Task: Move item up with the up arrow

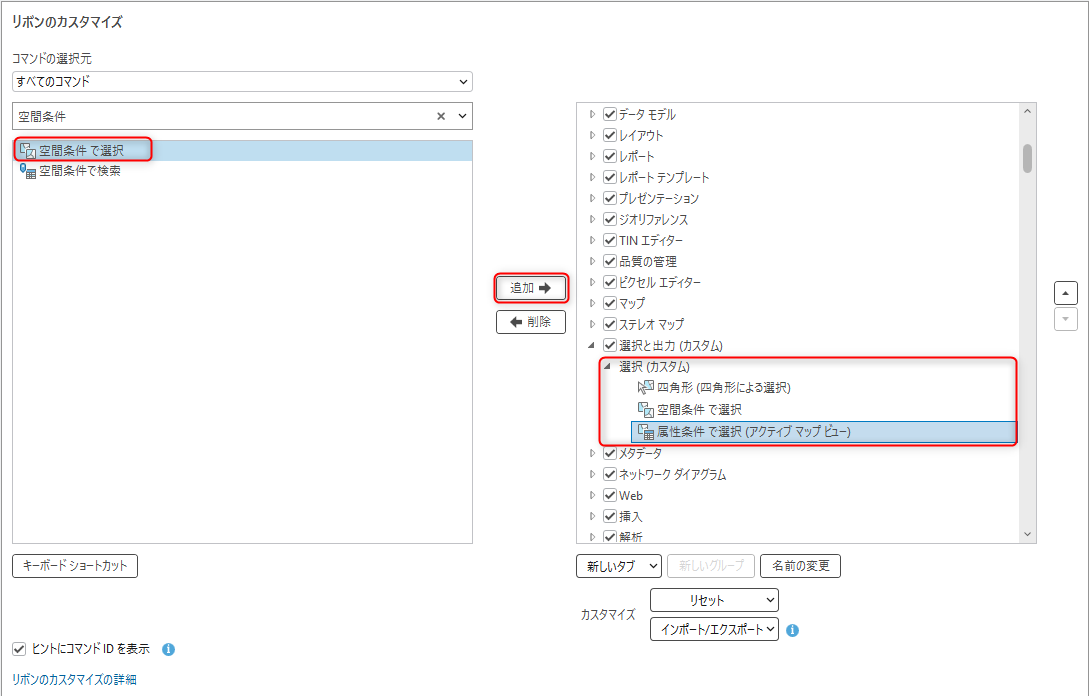Action: coord(1065,292)
